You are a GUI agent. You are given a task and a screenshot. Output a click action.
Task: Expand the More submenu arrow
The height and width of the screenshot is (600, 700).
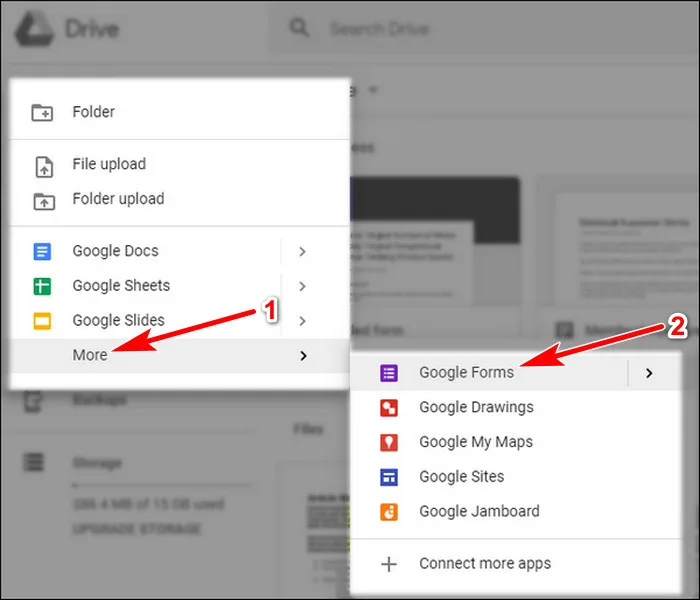(x=304, y=356)
